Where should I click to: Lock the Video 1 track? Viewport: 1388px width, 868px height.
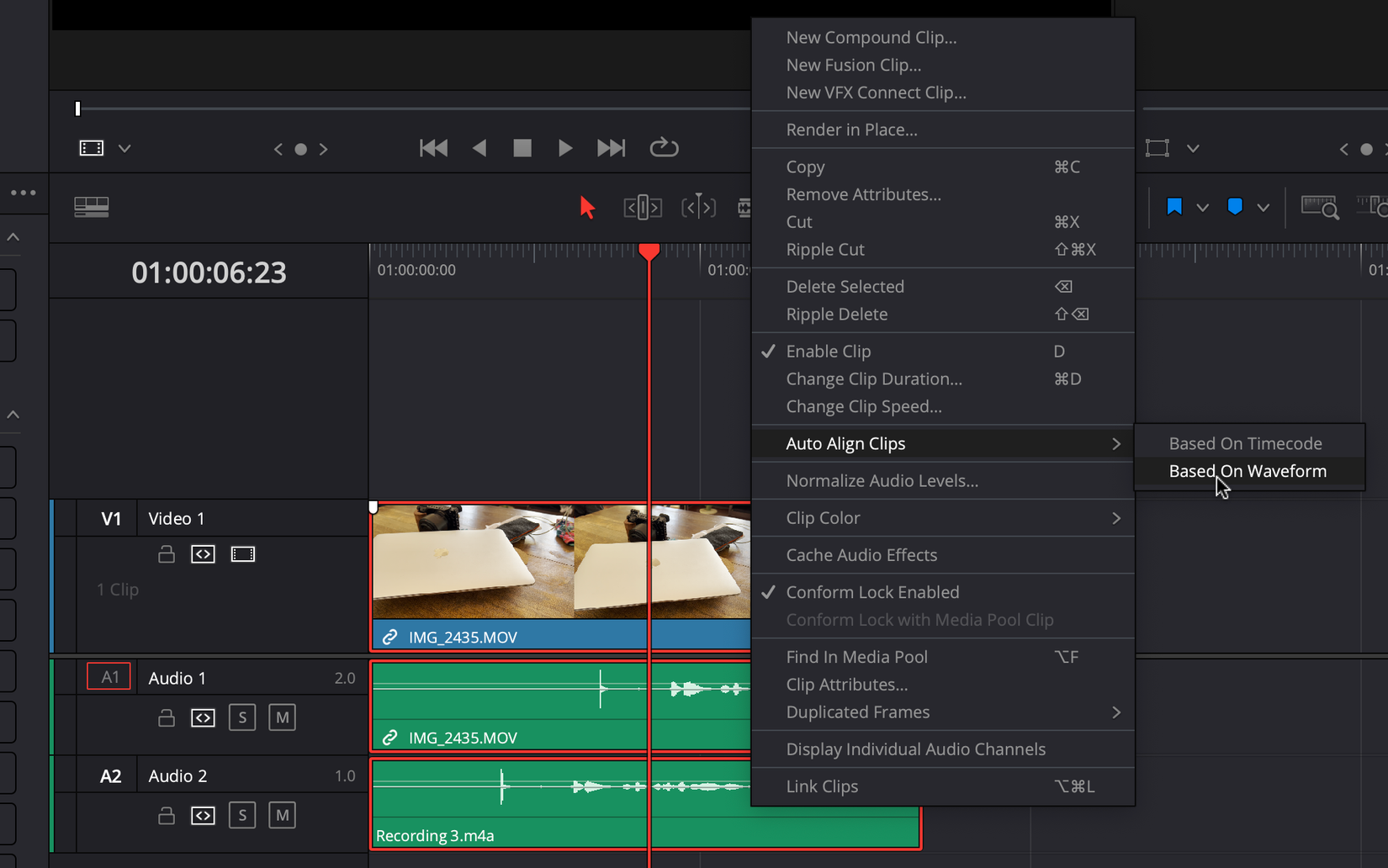point(166,553)
